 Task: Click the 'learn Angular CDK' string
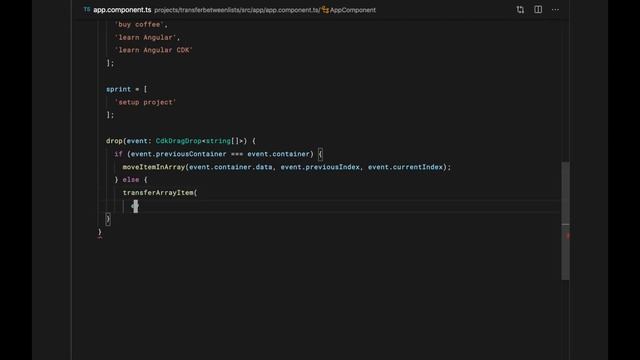tap(153, 50)
